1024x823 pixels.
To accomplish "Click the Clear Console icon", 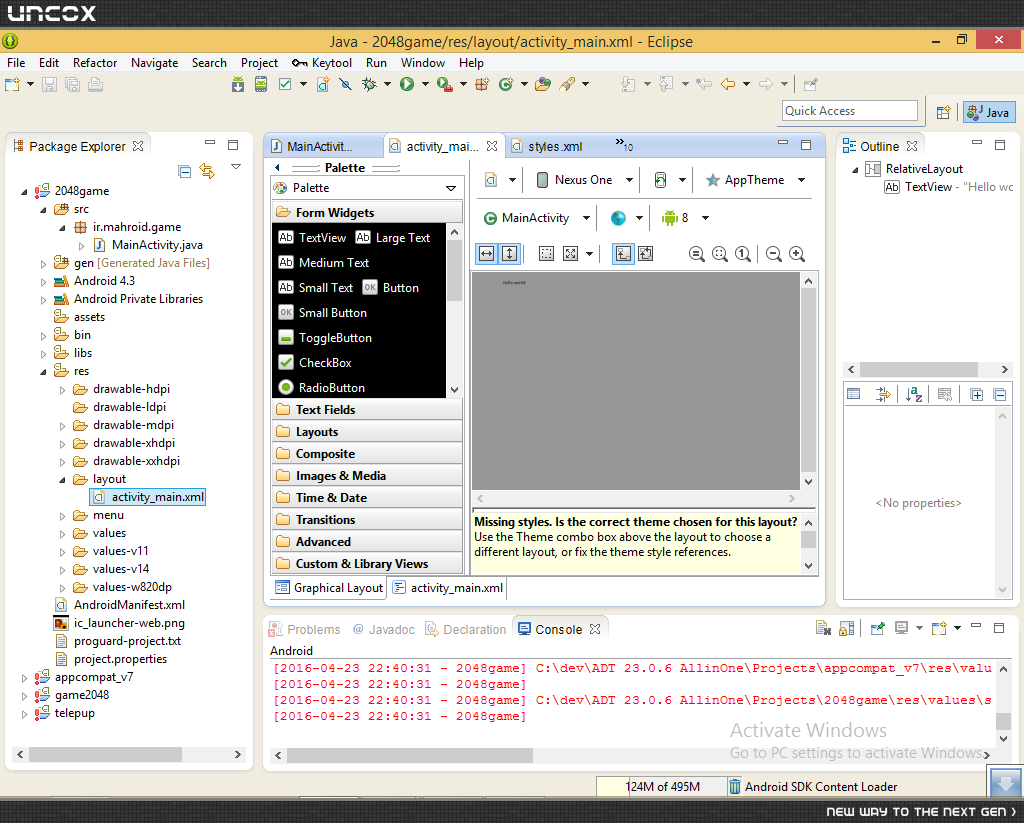I will point(823,628).
